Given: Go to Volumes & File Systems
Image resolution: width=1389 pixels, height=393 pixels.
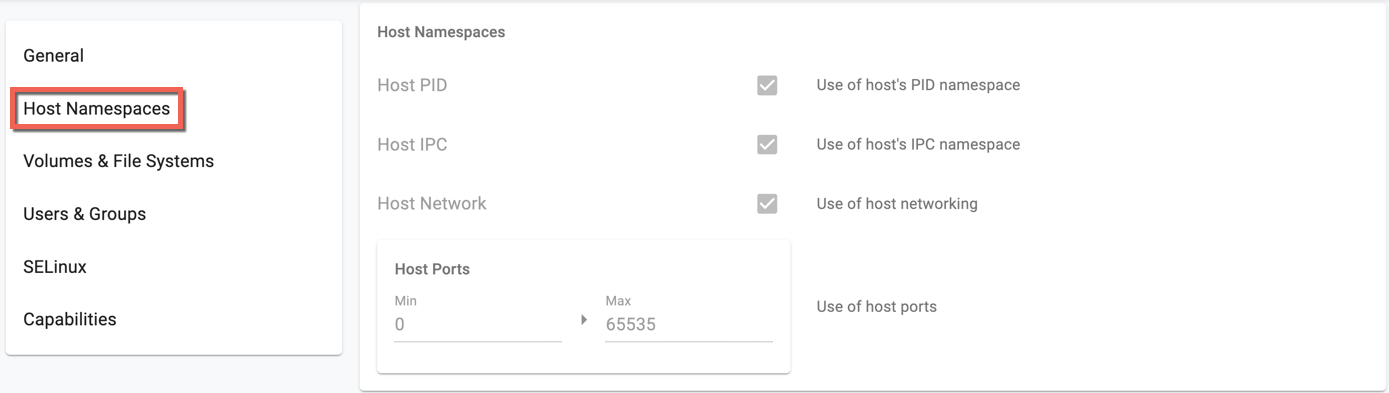Looking at the screenshot, I should coord(119,161).
